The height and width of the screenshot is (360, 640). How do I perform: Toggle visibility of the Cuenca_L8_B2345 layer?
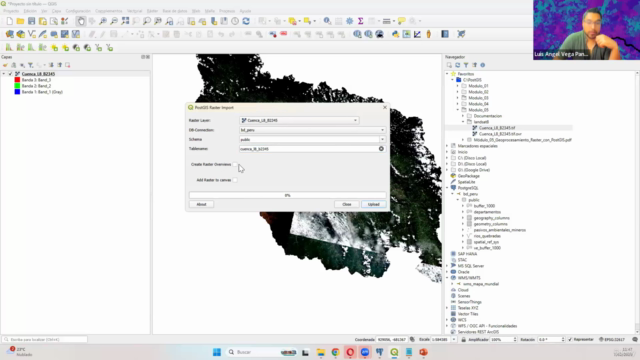pos(11,74)
